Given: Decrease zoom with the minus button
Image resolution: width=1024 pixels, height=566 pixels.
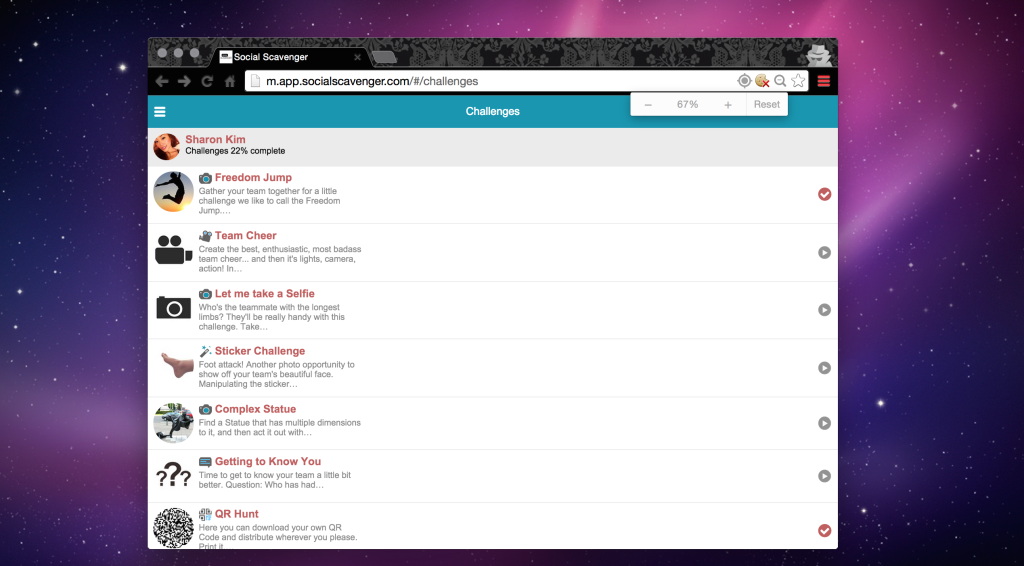Looking at the screenshot, I should point(648,105).
